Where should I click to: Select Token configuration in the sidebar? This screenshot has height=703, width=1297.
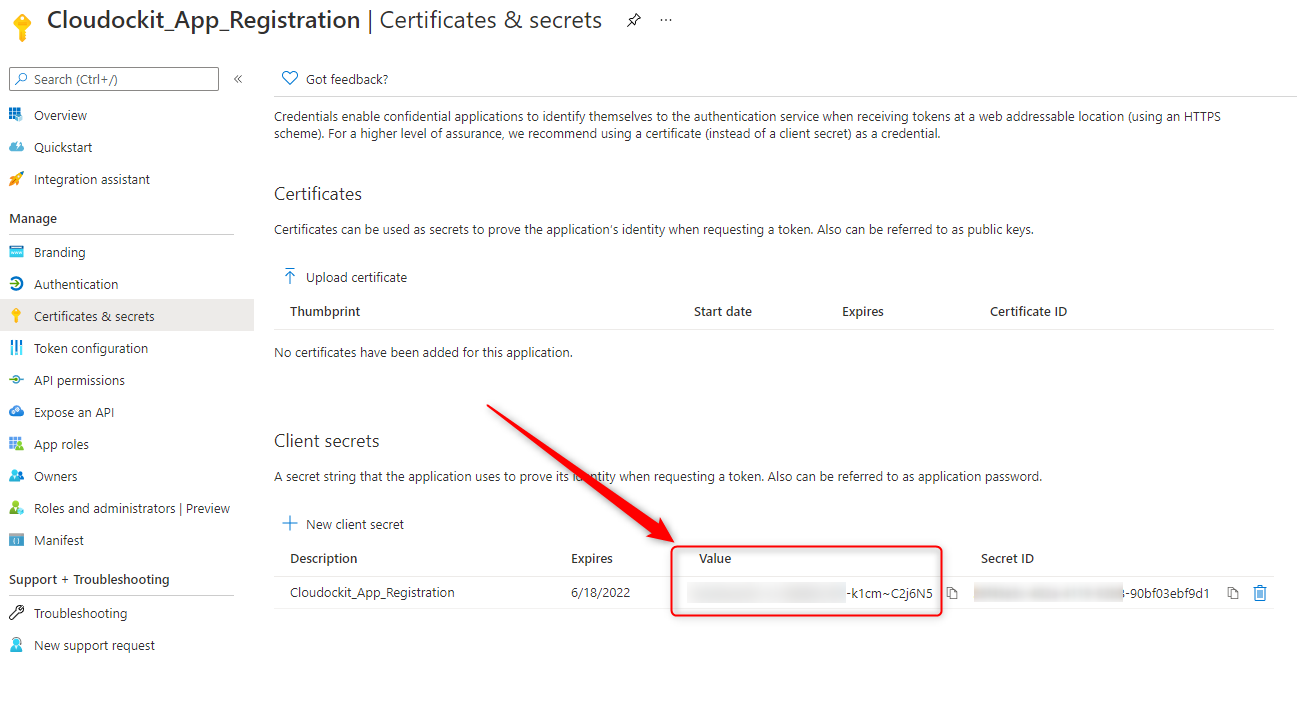(89, 347)
